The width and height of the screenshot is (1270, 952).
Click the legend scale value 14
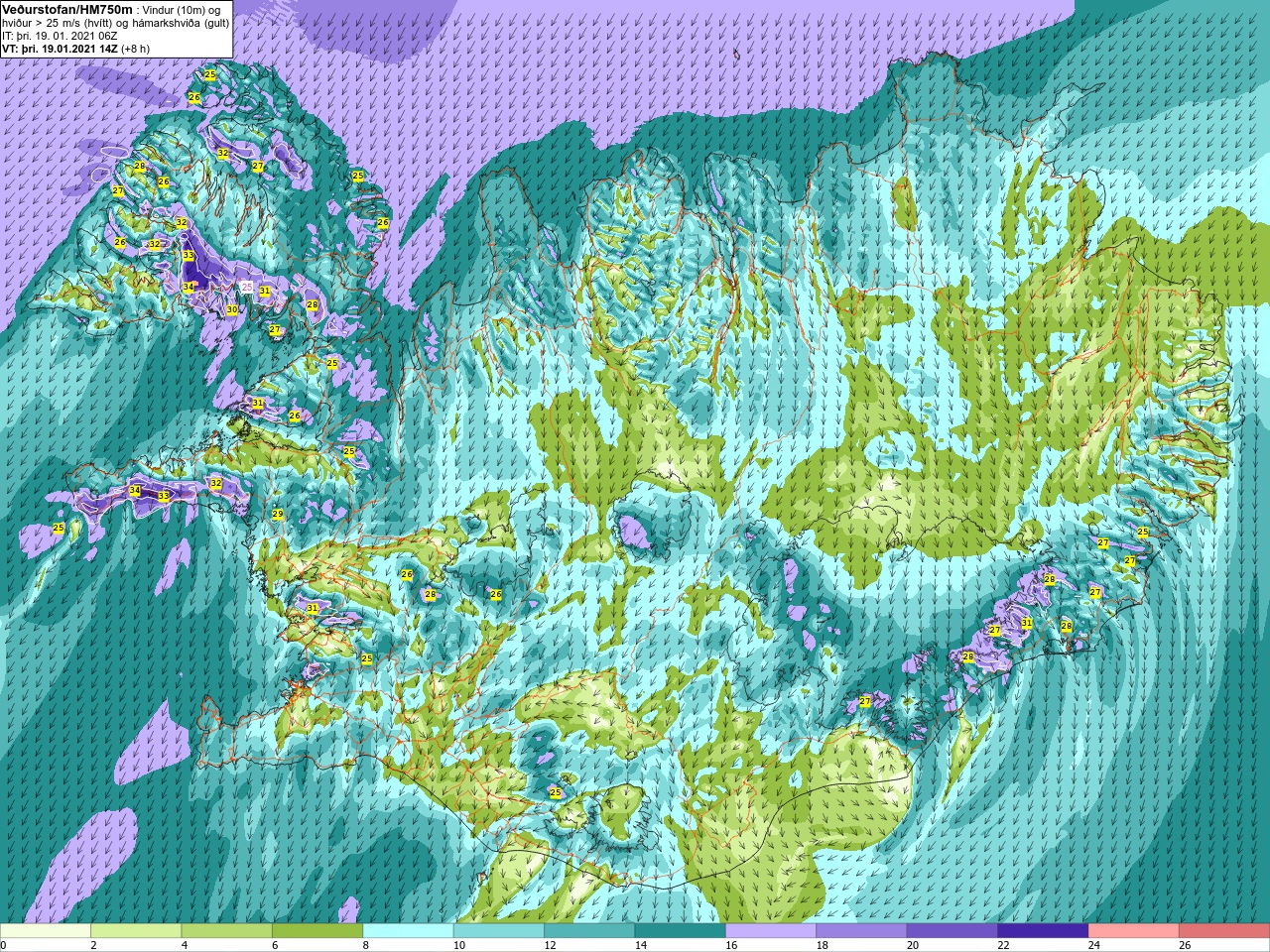640,945
